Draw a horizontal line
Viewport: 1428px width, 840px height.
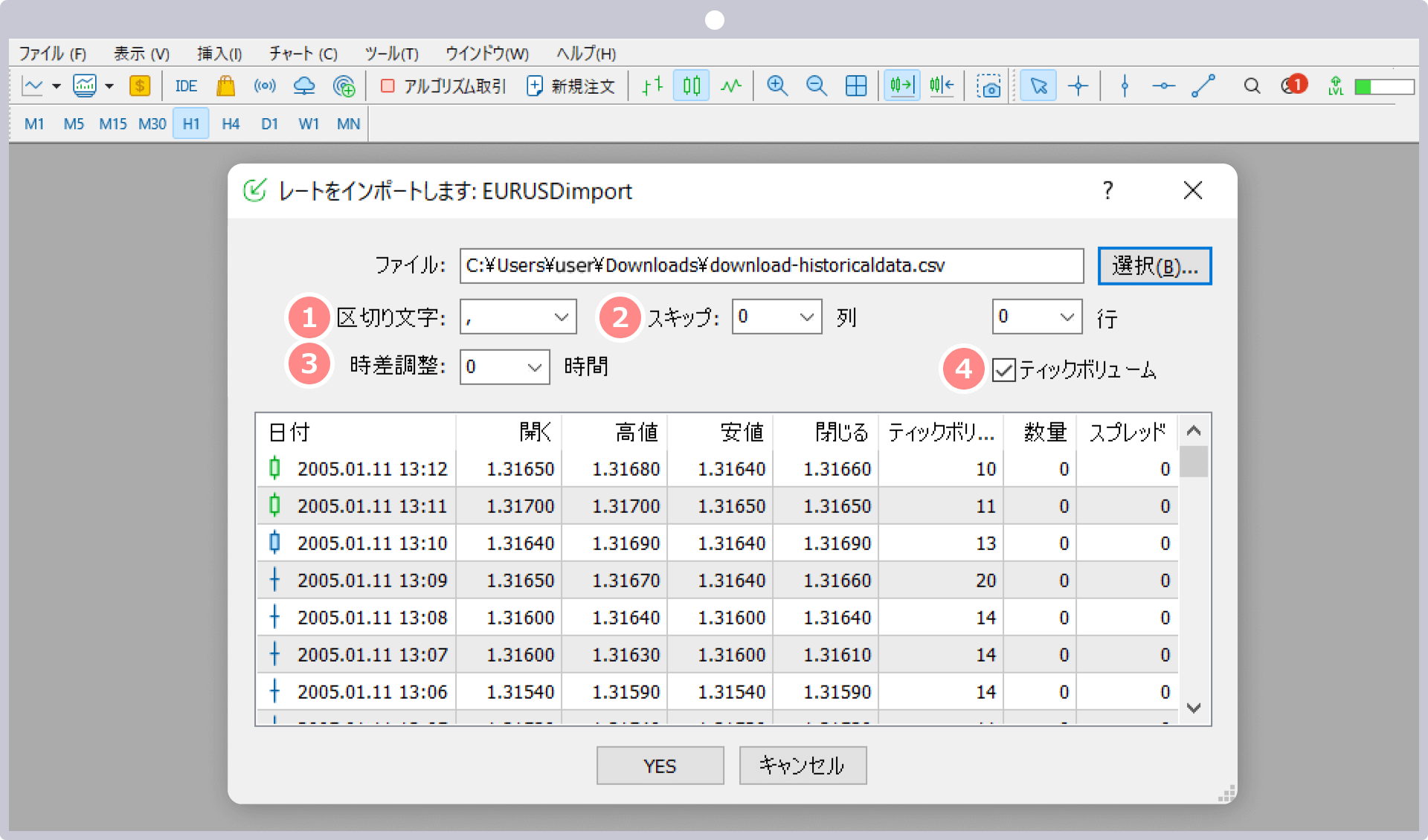coord(1164,86)
